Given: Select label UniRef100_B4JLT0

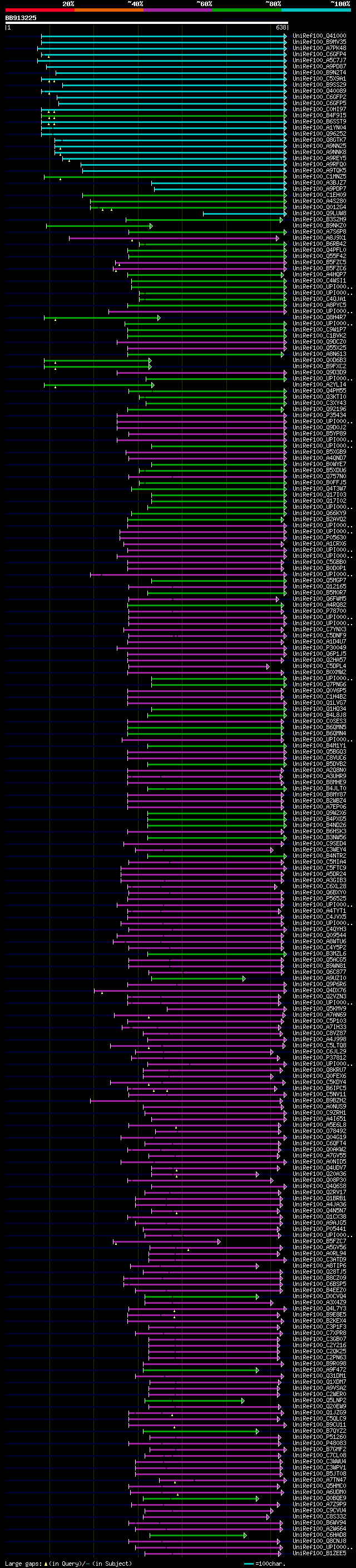Looking at the screenshot, I should coord(319,788).
